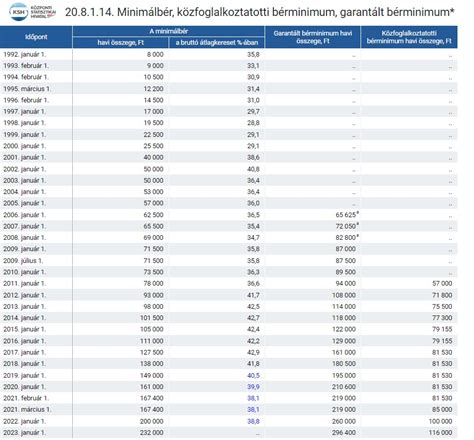474x440 pixels.
Task: Click the 38,1 link in 2021. március row
Action: coord(253,409)
